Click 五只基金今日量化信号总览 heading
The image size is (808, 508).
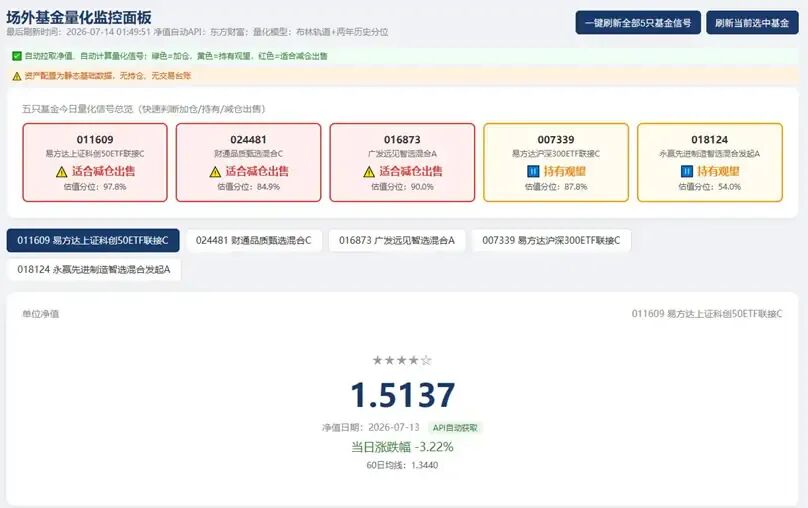[x=144, y=109]
